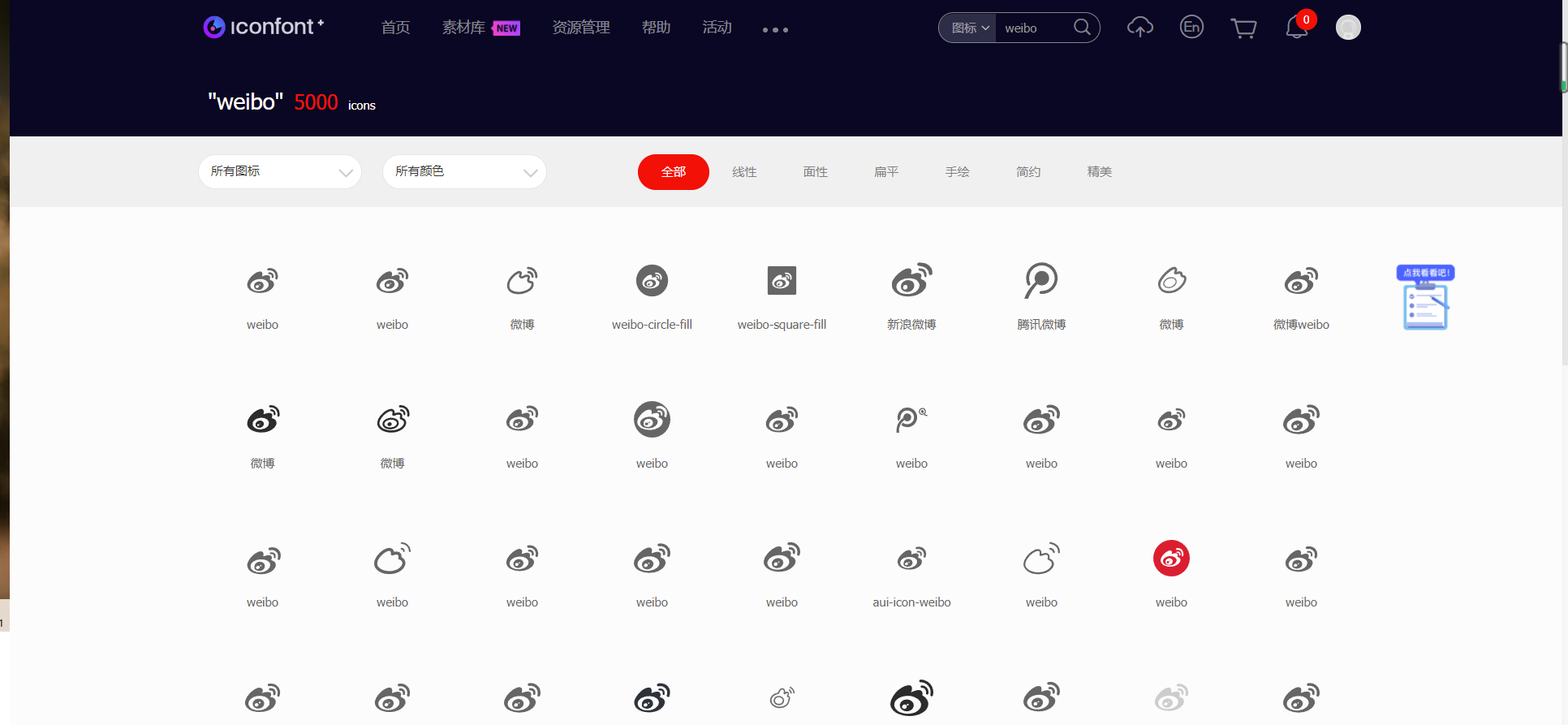
Task: Select the 精美 style filter
Action: [1100, 172]
